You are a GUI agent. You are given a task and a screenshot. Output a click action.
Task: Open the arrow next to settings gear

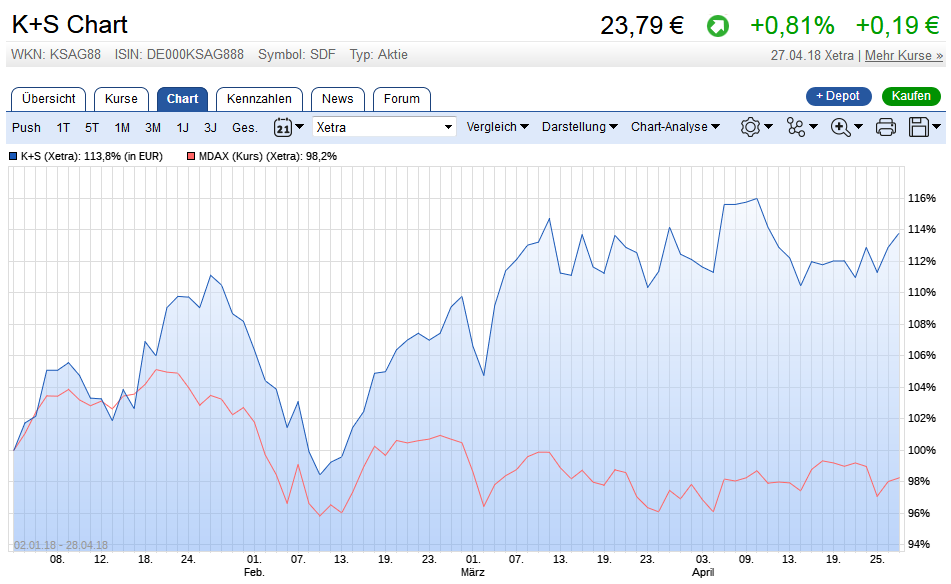pos(768,127)
